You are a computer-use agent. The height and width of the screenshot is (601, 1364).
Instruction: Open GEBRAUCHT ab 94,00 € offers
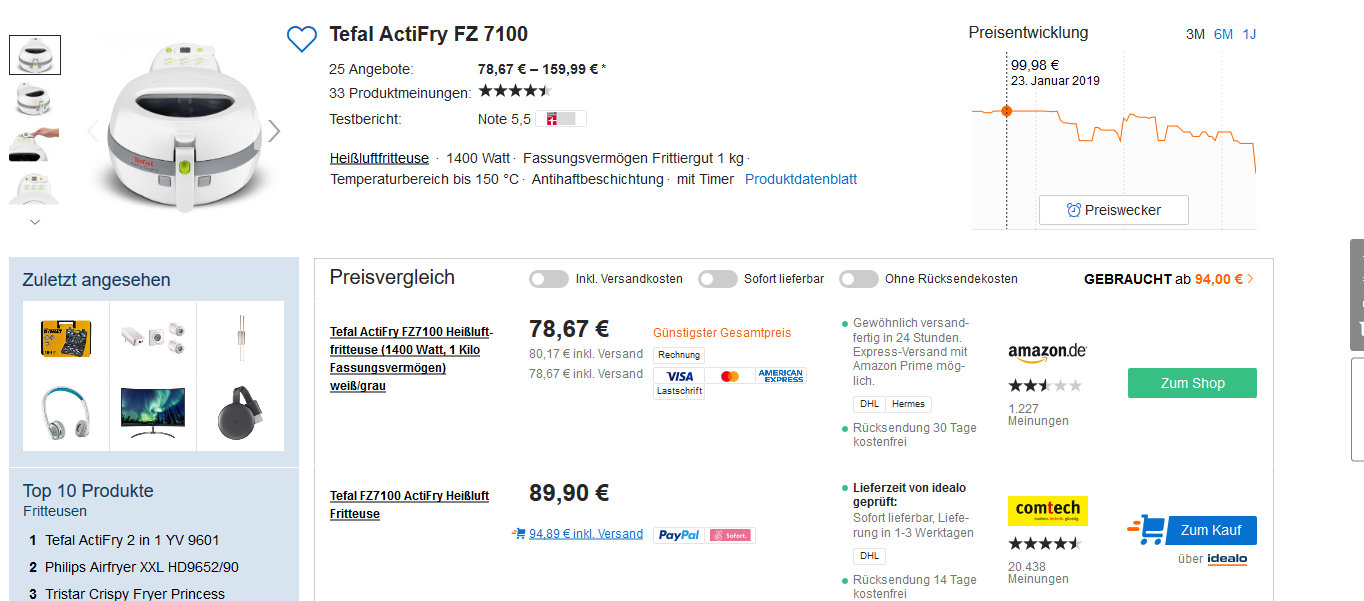[1168, 279]
